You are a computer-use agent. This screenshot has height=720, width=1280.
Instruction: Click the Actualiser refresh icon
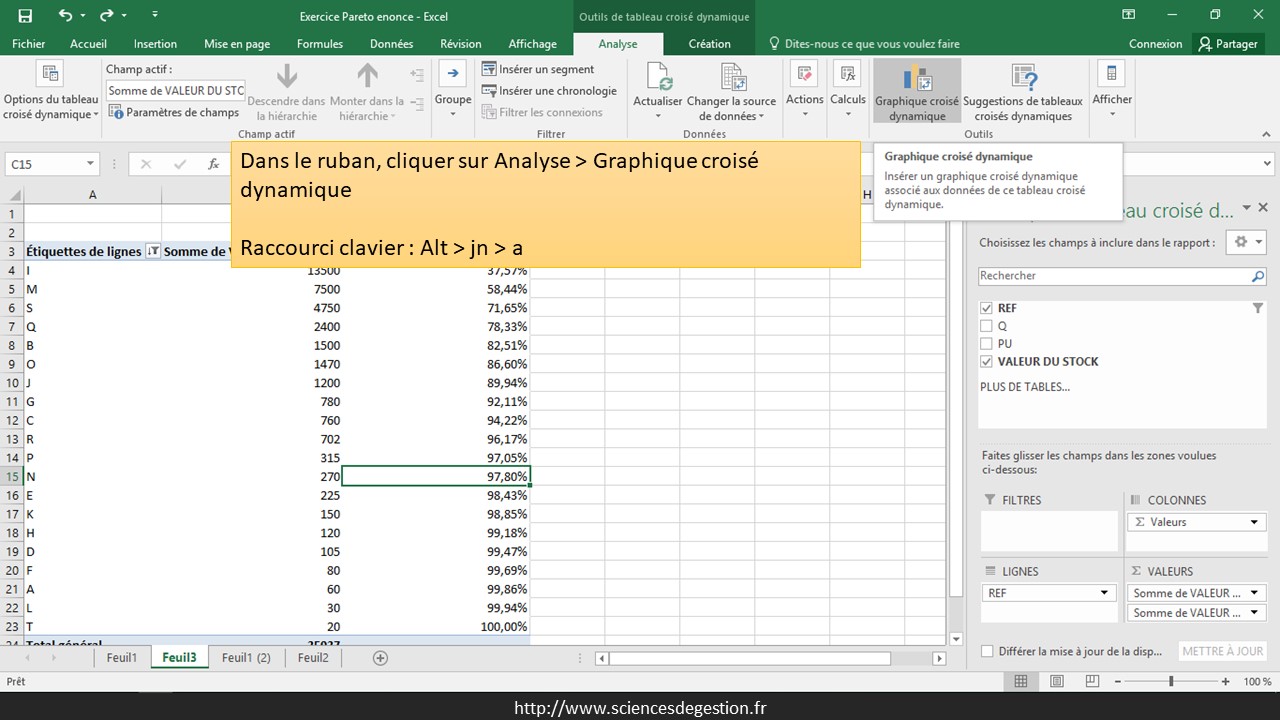pos(658,77)
